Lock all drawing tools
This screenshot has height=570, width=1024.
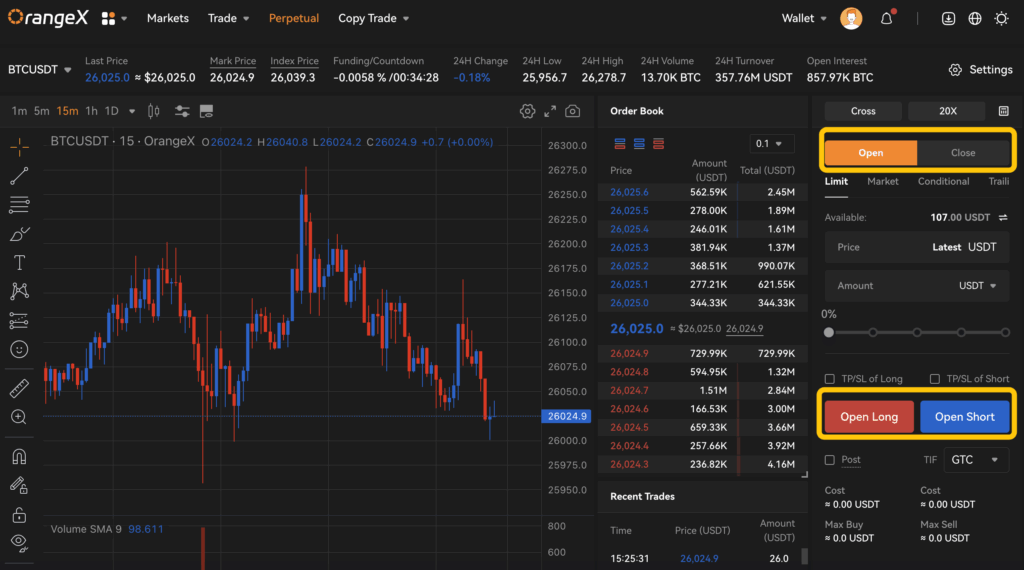(19, 515)
